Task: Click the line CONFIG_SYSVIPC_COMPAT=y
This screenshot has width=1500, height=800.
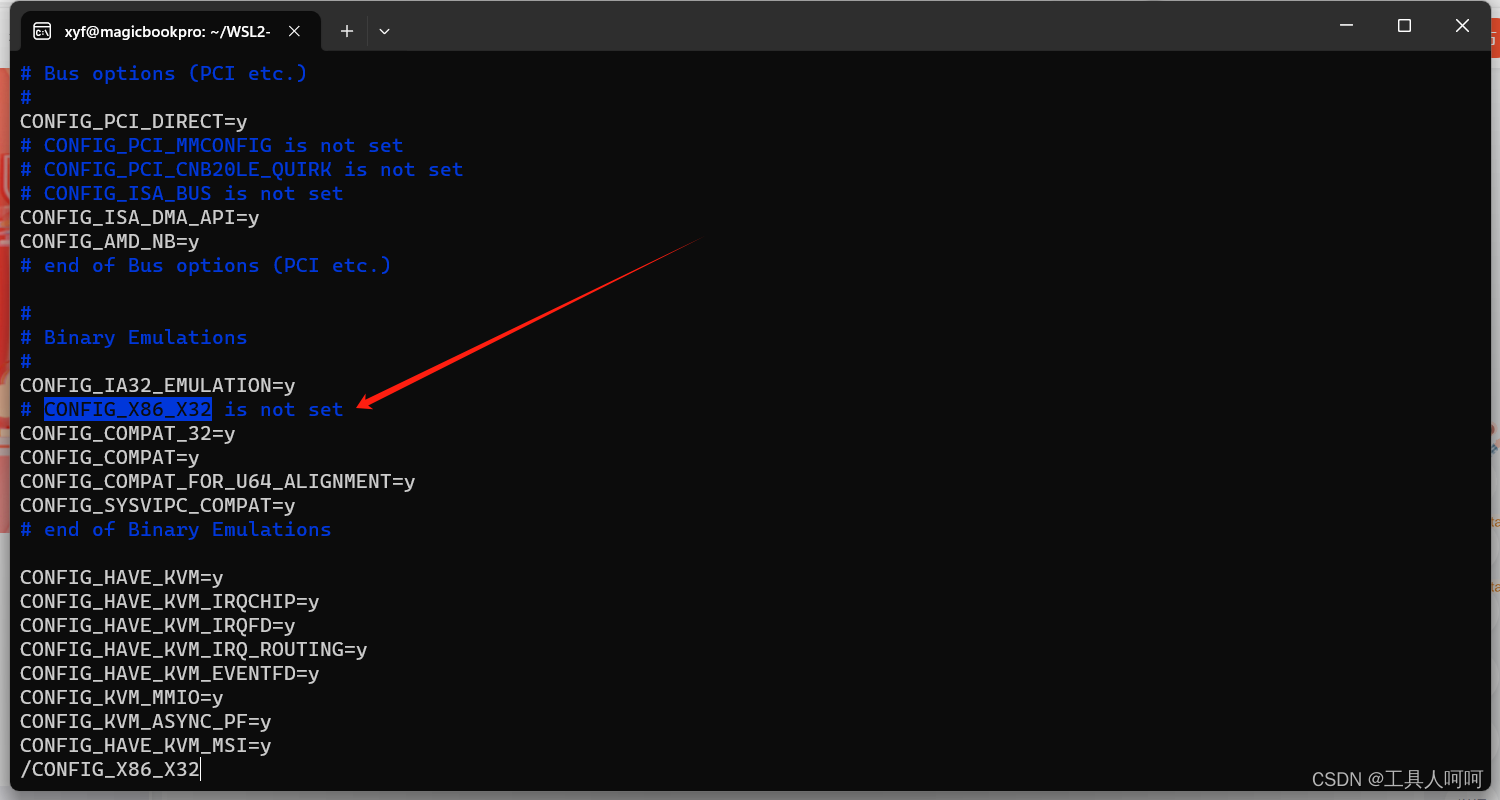Action: click(157, 506)
